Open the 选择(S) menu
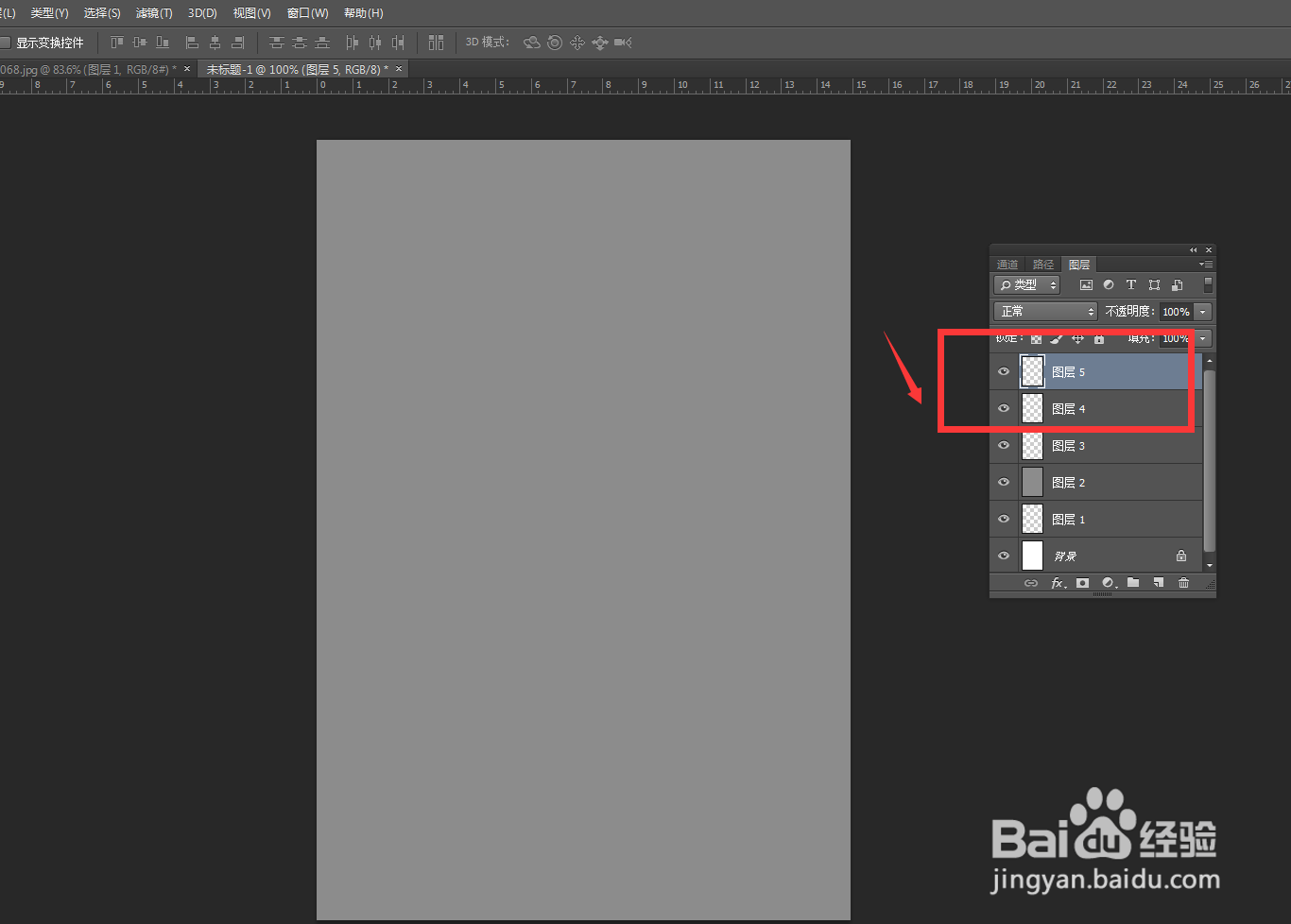The image size is (1291, 924). (x=102, y=13)
